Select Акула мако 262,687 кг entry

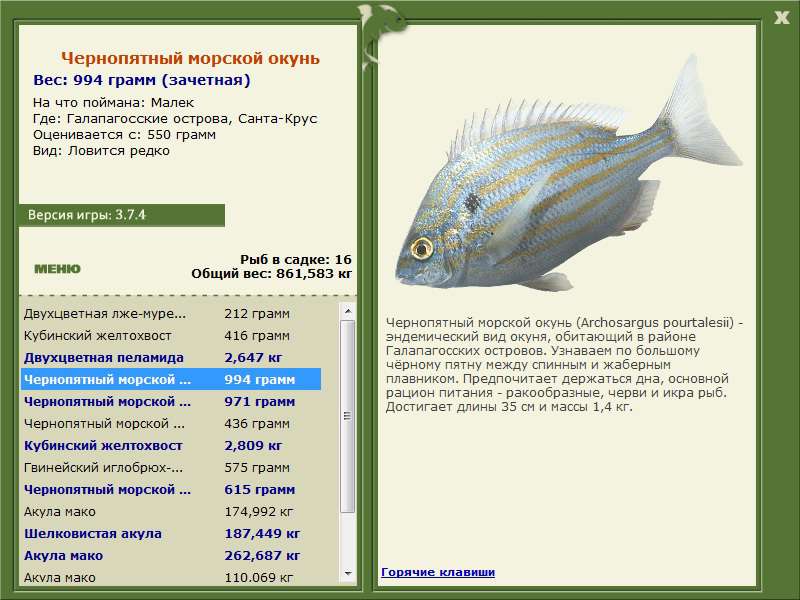coord(171,555)
